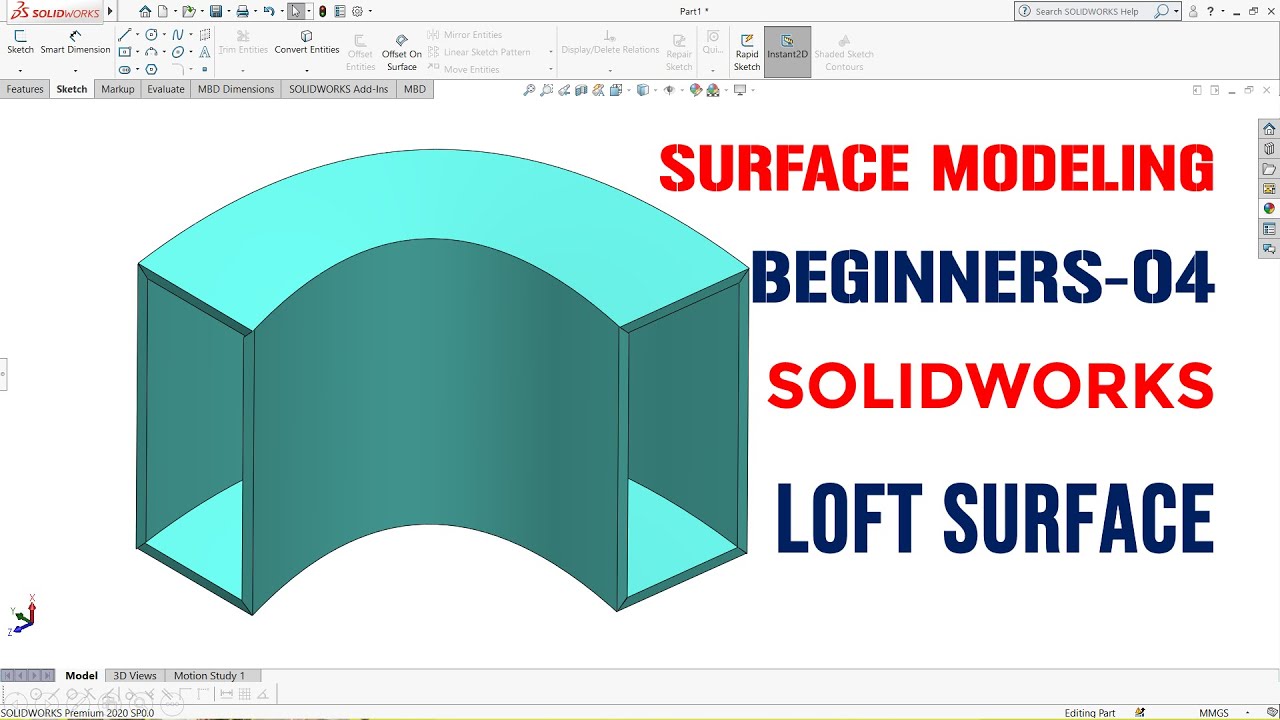Screen dimensions: 1280x720
Task: Select the Ellipse sketch tool
Action: point(177,52)
